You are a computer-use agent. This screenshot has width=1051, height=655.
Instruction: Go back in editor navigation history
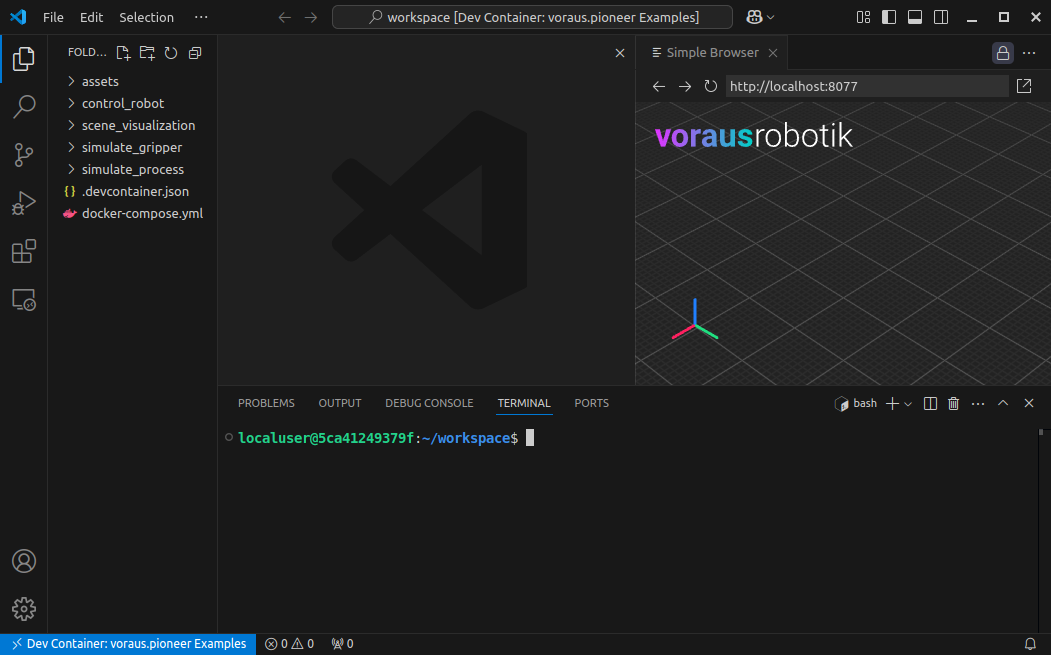(285, 17)
